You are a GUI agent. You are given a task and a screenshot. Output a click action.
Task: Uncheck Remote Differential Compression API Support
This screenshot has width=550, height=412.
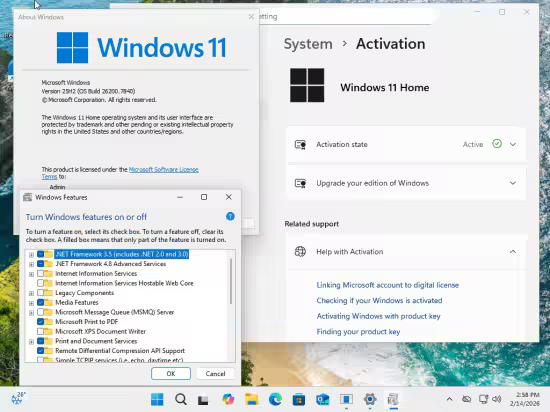40,351
